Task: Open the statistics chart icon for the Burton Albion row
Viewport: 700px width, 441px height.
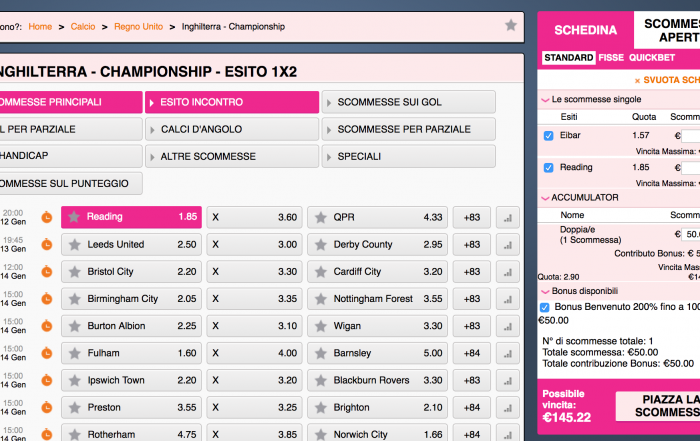Action: (x=508, y=326)
